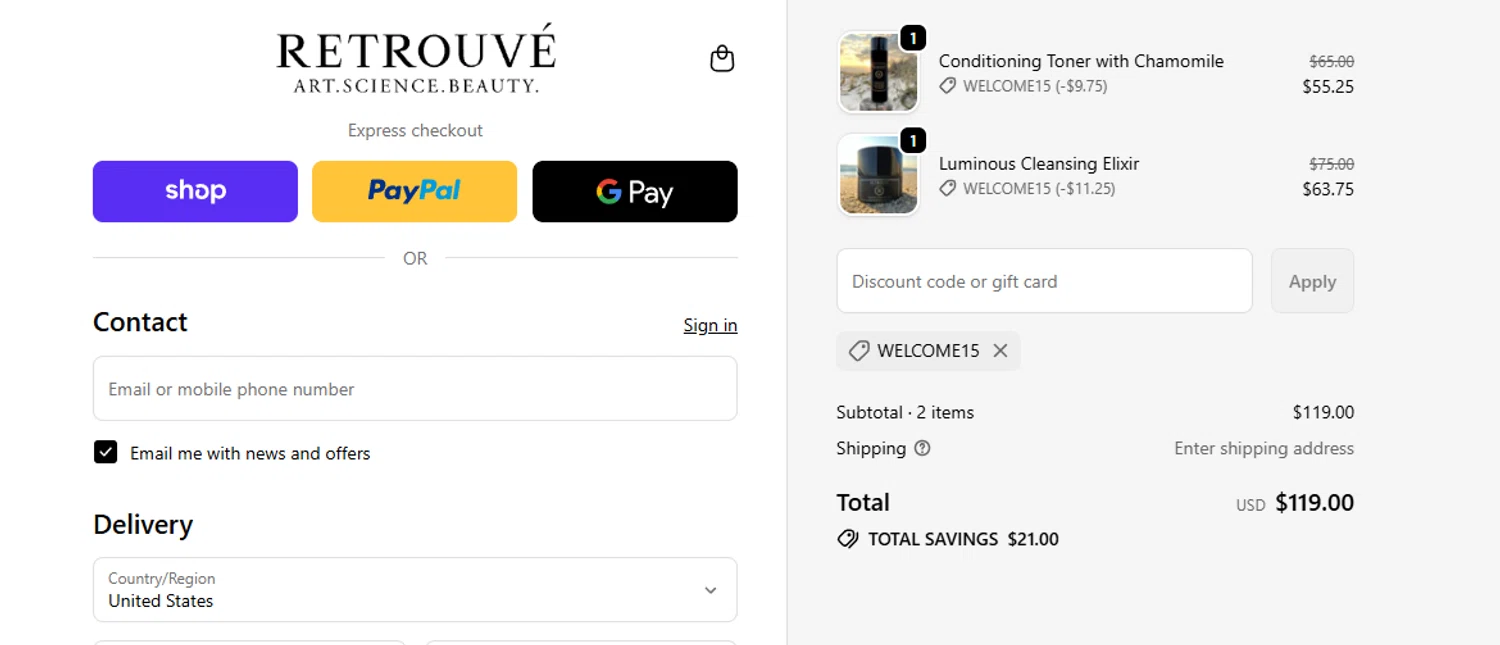Screen dimensions: 1500x645
Task: Click the Retrouvé store logo
Action: tap(415, 59)
